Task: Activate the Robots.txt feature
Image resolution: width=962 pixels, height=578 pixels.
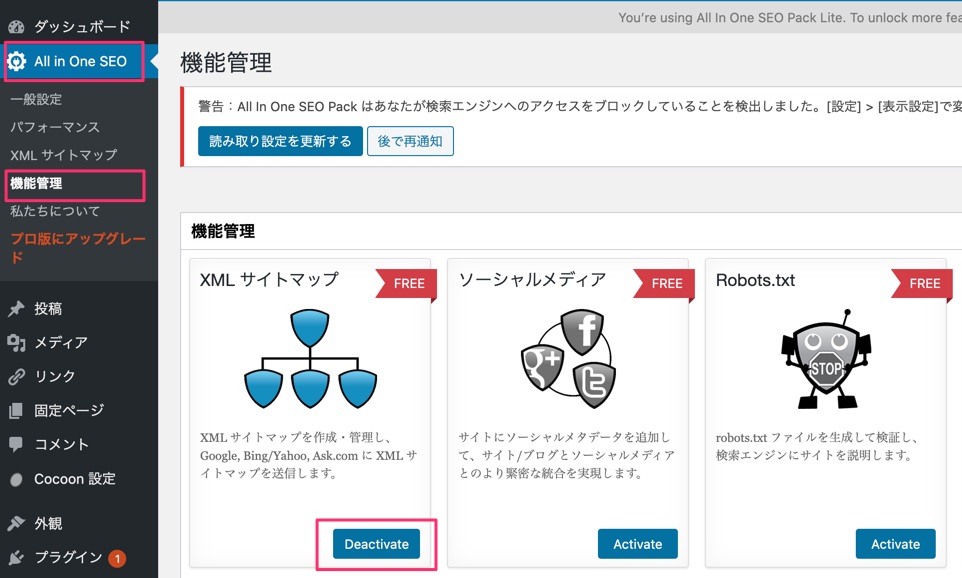Action: pos(895,544)
